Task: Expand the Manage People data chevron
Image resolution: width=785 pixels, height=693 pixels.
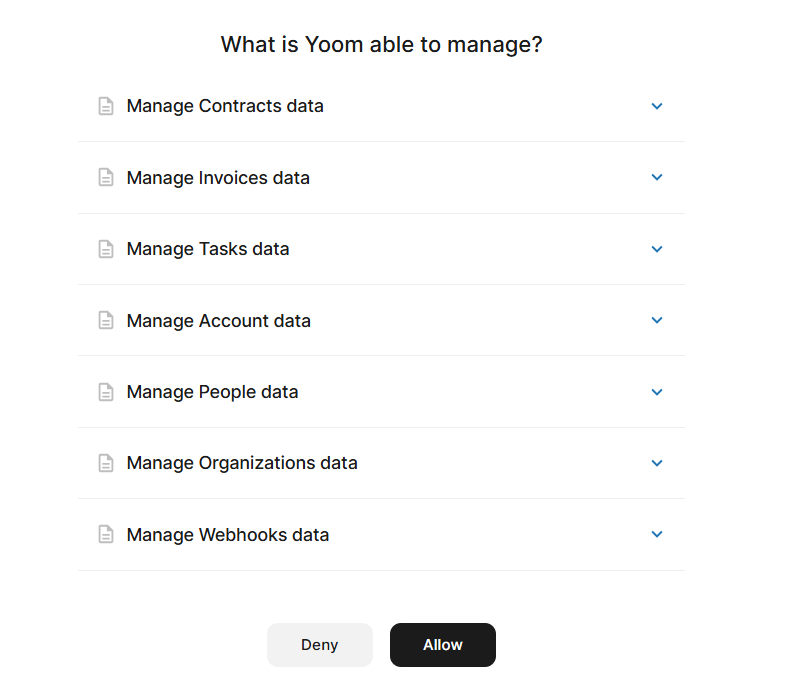Action: (657, 392)
